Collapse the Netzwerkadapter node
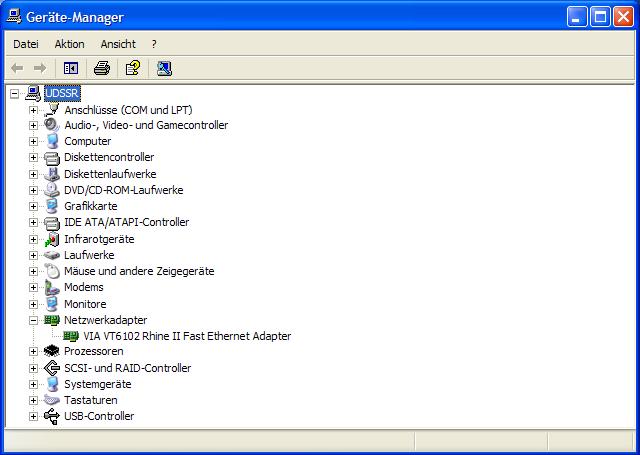 (x=33, y=320)
